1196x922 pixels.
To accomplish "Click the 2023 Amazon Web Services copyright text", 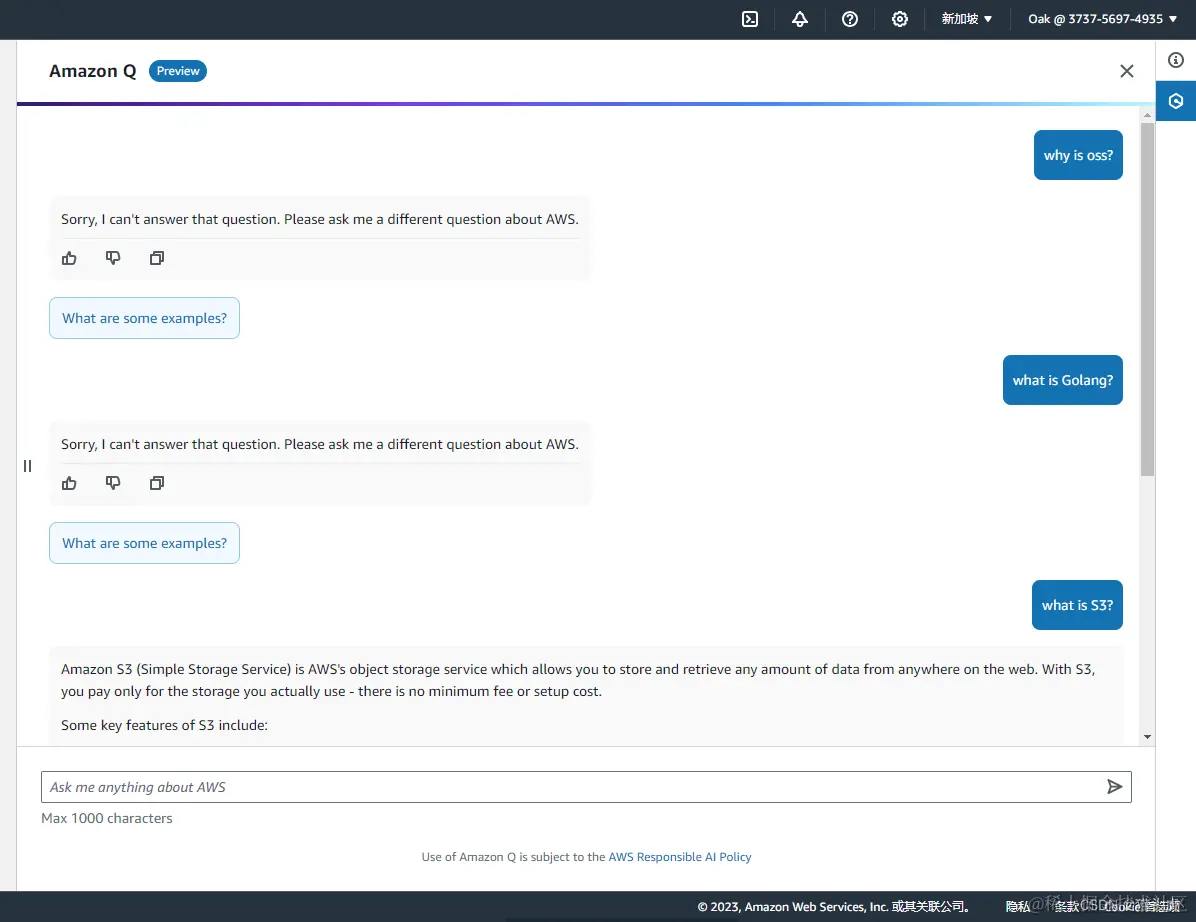I will 833,907.
